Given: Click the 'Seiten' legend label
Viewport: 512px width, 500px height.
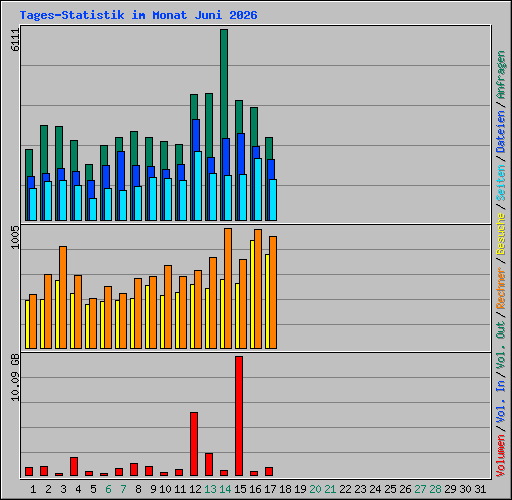Looking at the screenshot, I should tap(501, 183).
